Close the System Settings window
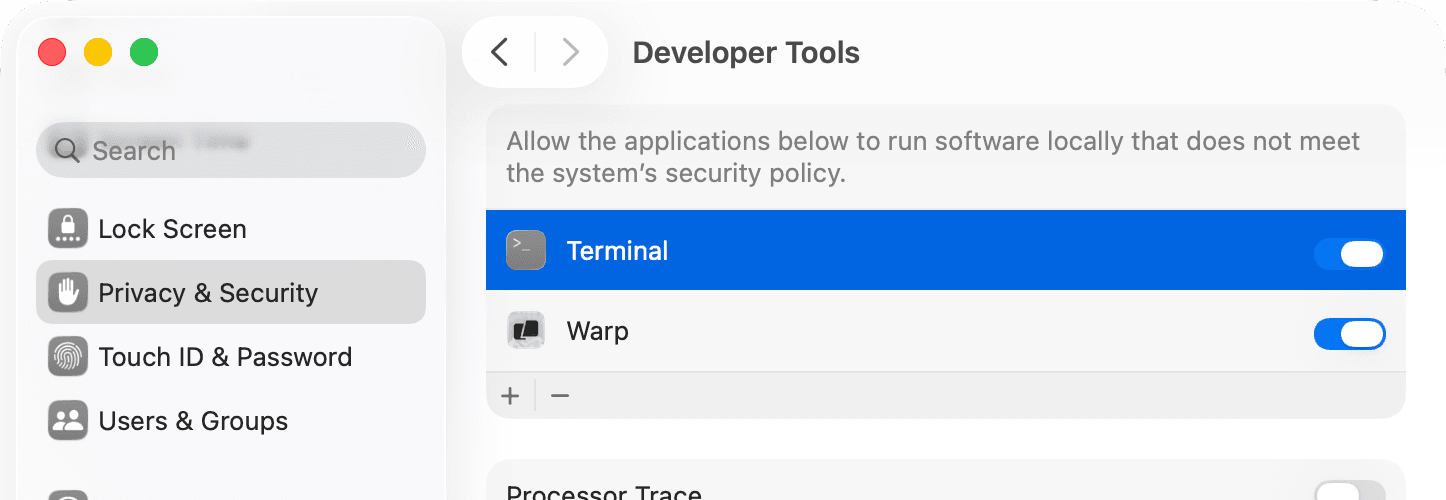This screenshot has width=1446, height=500. 52,52
